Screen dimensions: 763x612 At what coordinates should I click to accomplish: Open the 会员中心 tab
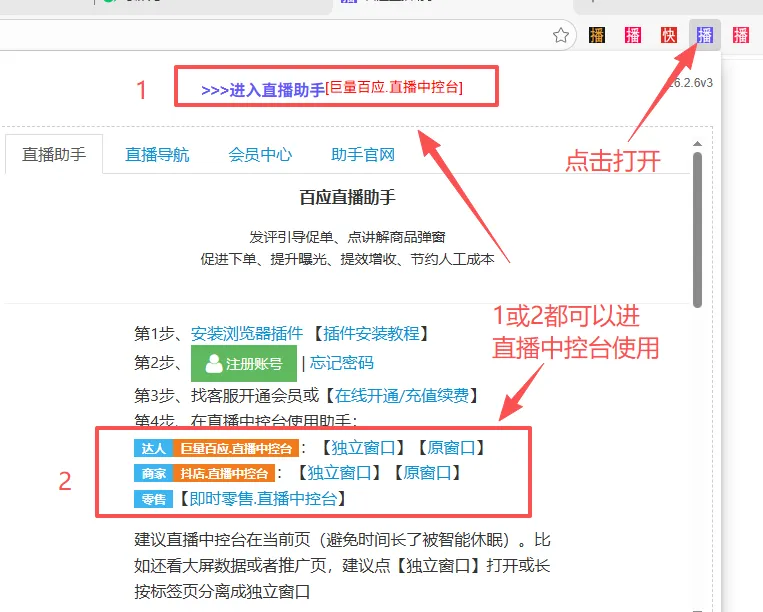(260, 154)
